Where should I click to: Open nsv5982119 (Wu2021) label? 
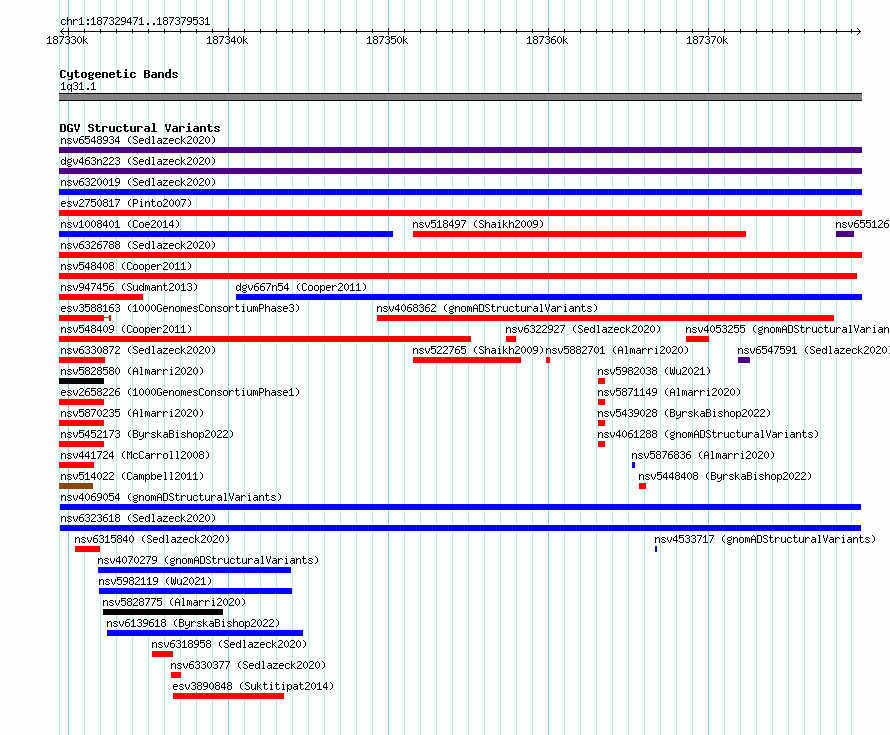pyautogui.click(x=155, y=581)
